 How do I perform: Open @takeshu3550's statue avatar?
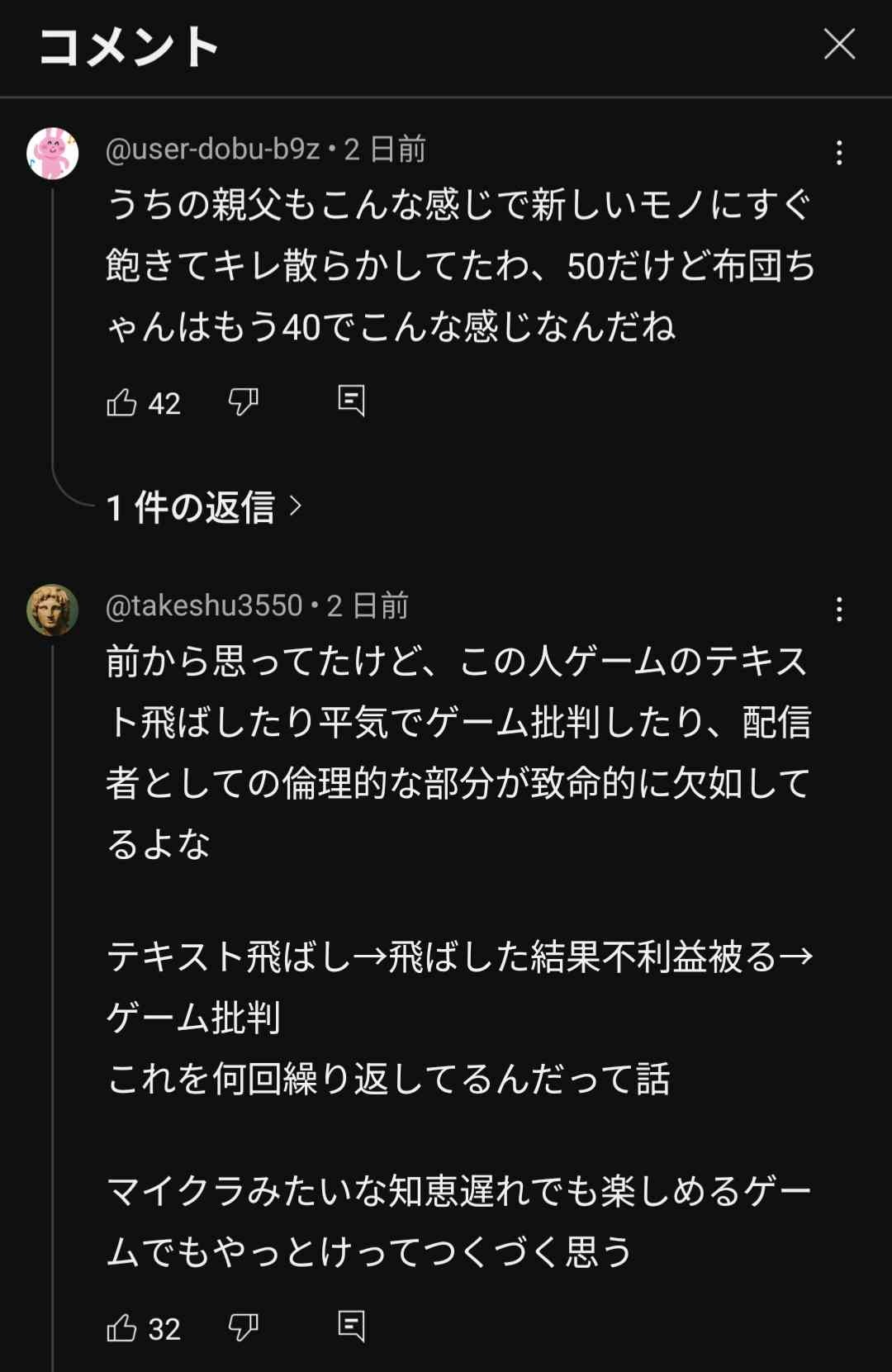(x=52, y=610)
